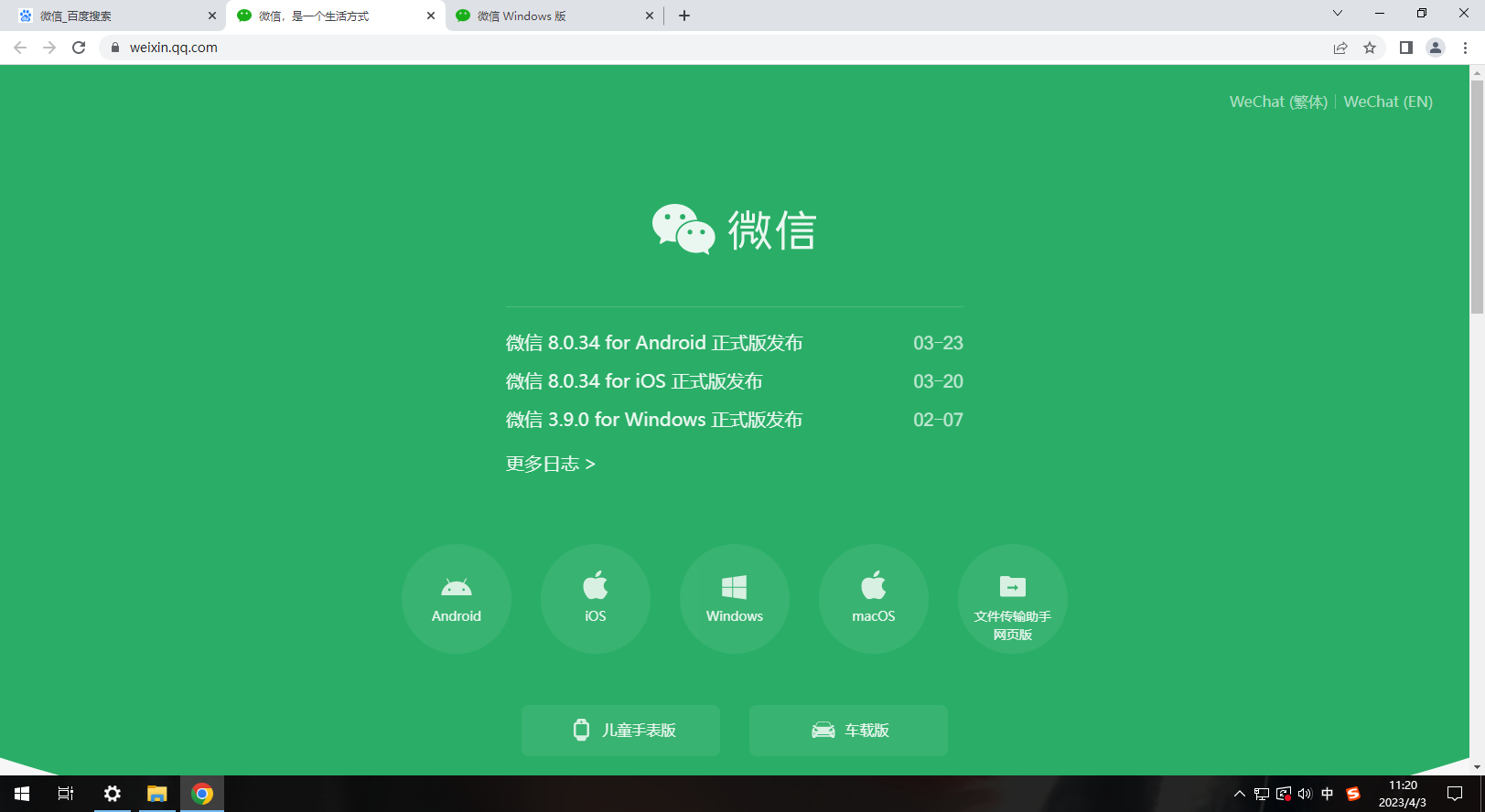The width and height of the screenshot is (1485, 812).
Task: Open 微信 8.0.34 for Android release note
Action: click(x=654, y=343)
